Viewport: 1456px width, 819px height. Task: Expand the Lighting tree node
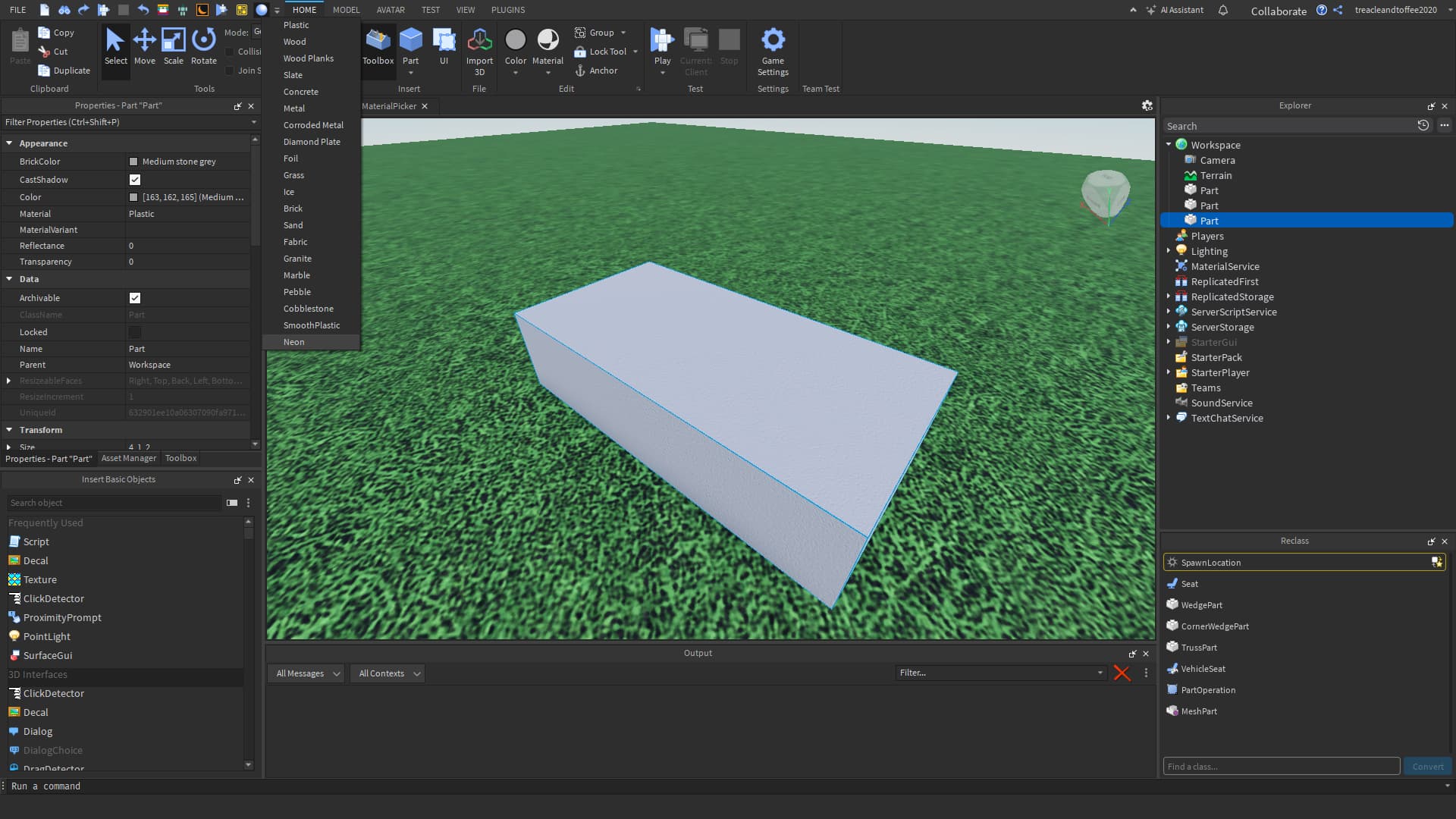click(1169, 251)
